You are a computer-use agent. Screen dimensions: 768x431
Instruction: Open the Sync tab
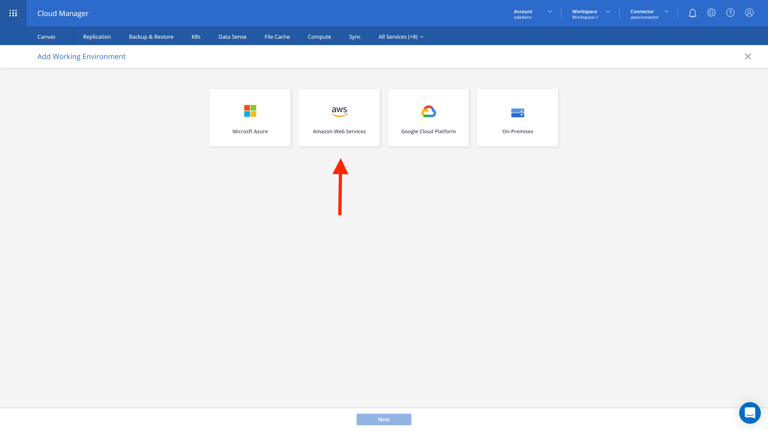[x=355, y=37]
